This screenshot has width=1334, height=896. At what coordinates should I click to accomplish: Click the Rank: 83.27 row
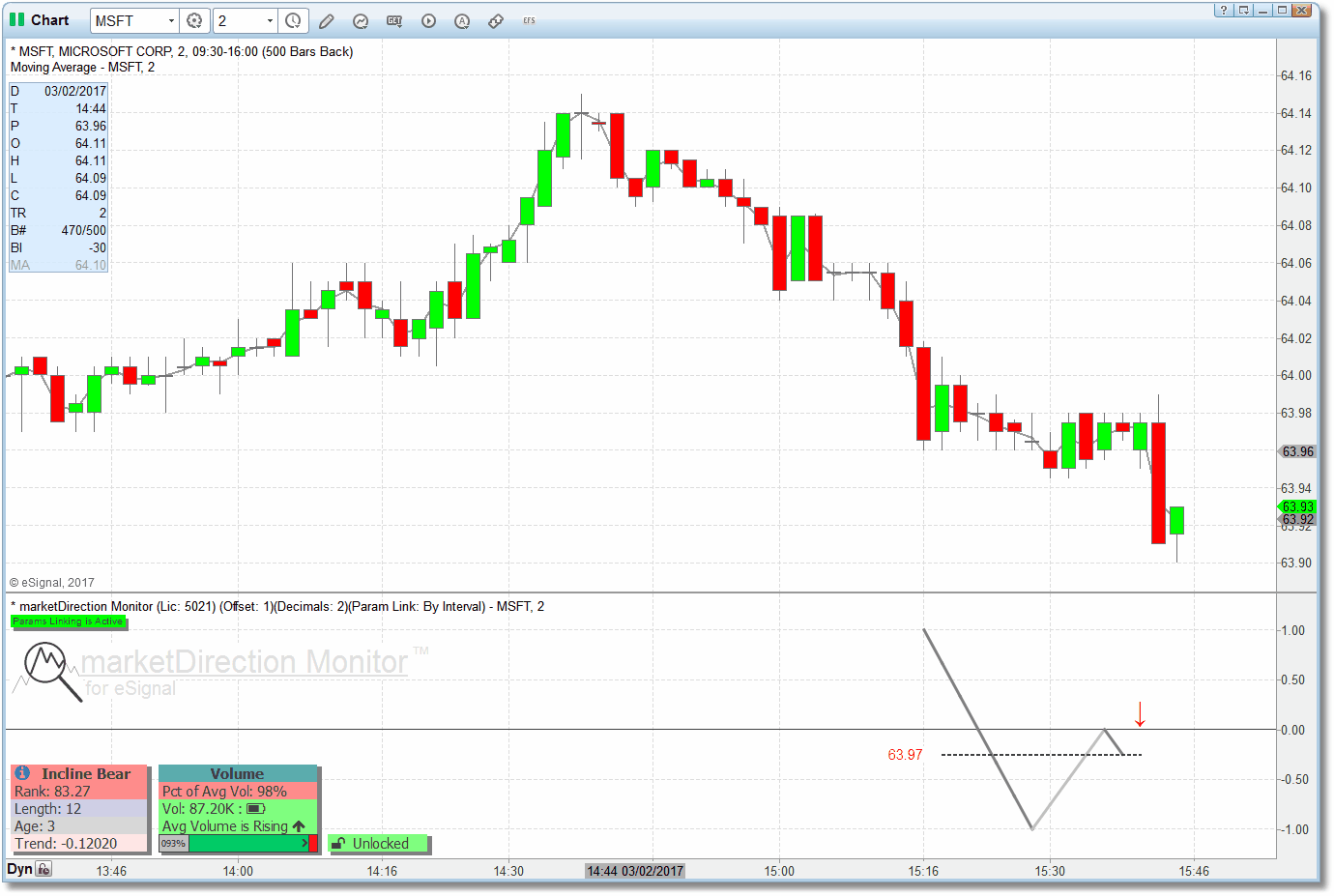coord(79,791)
